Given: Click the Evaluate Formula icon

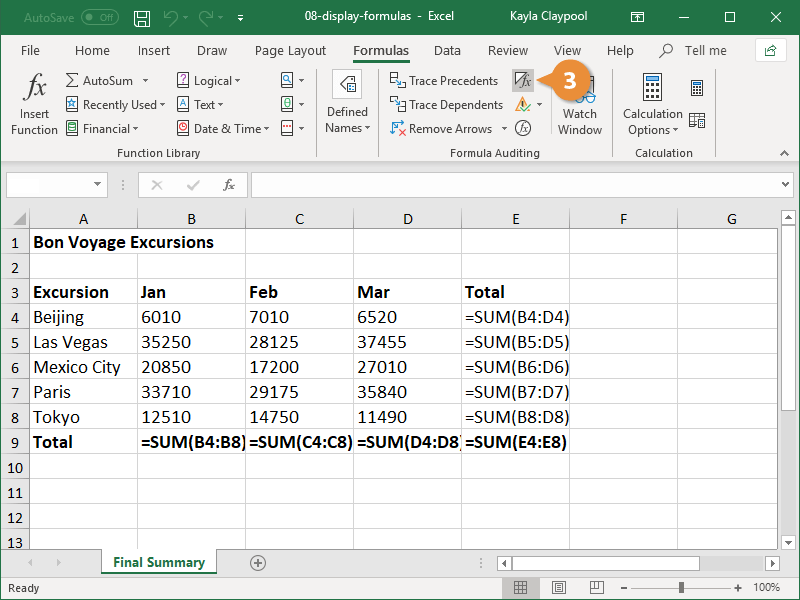Looking at the screenshot, I should pos(522,128).
